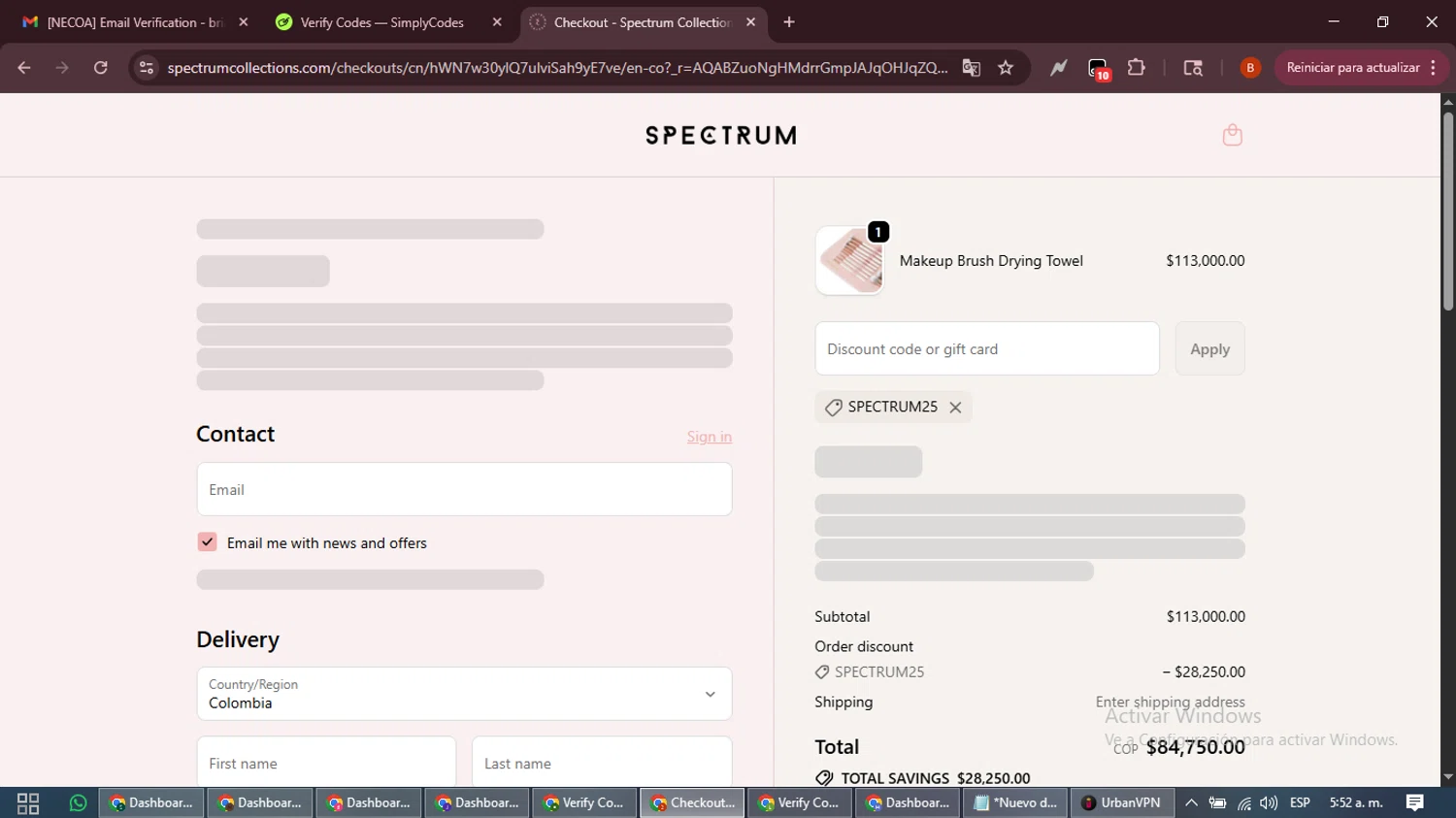The image size is (1456, 818).
Task: Click the Makeup Brush Drying Towel thumbnail
Action: tap(850, 260)
